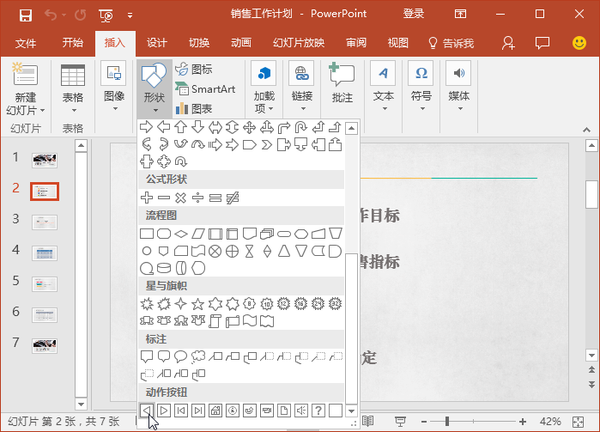Viewport: 600px width, 432px height.
Task: Choose the pentagon arrow shape
Action: [249, 145]
